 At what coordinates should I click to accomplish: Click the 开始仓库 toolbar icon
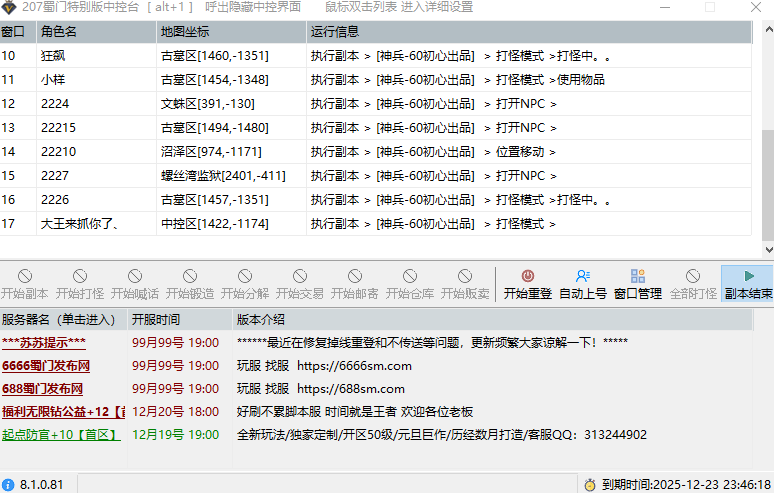[x=410, y=277]
